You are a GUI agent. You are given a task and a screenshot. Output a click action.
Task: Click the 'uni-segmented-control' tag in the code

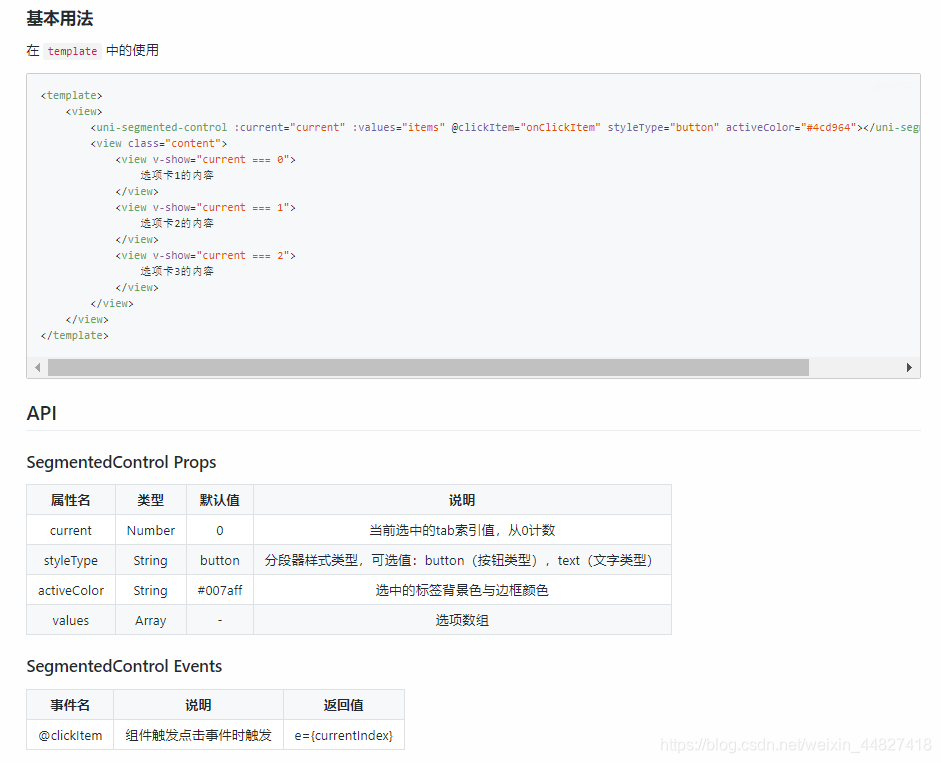pos(162,127)
